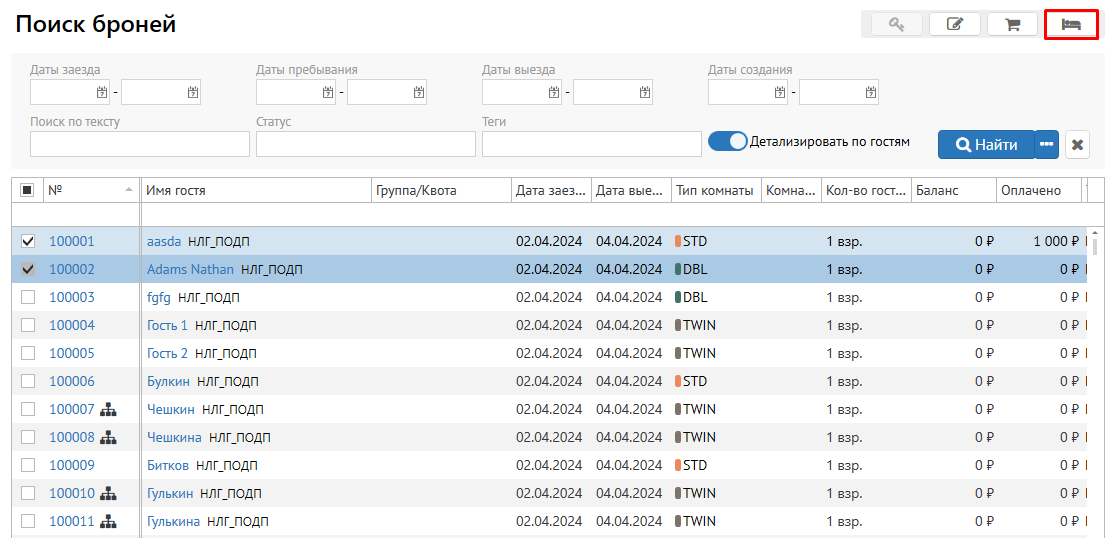This screenshot has width=1116, height=538.
Task: Click the 'Поиск по тексту' input field
Action: [x=139, y=144]
